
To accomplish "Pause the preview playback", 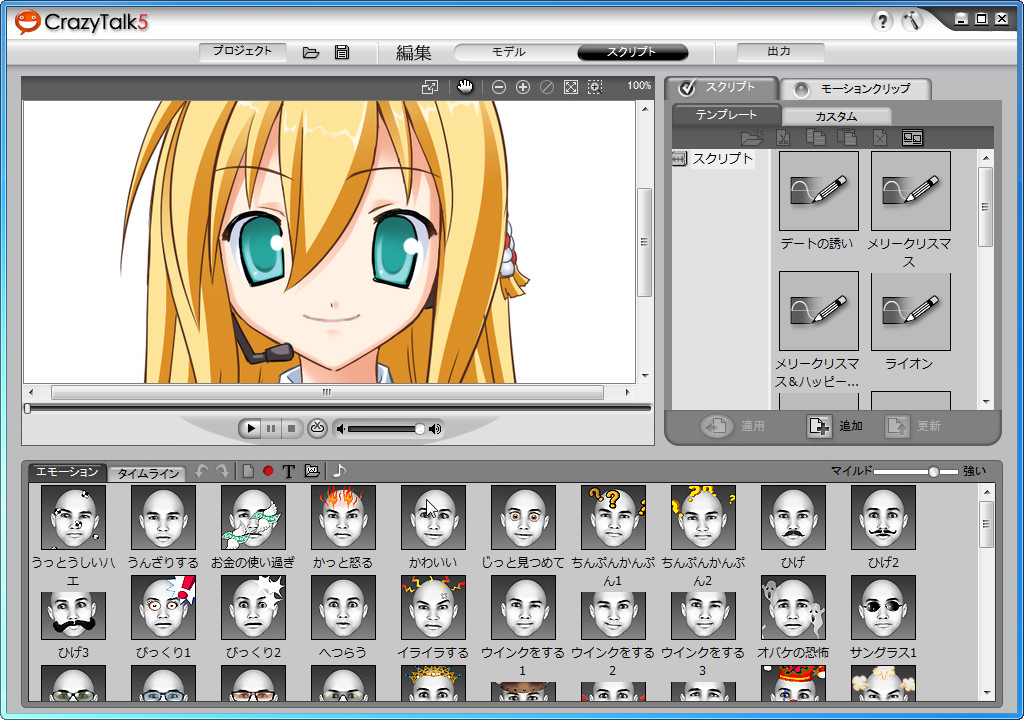I will tap(270, 429).
